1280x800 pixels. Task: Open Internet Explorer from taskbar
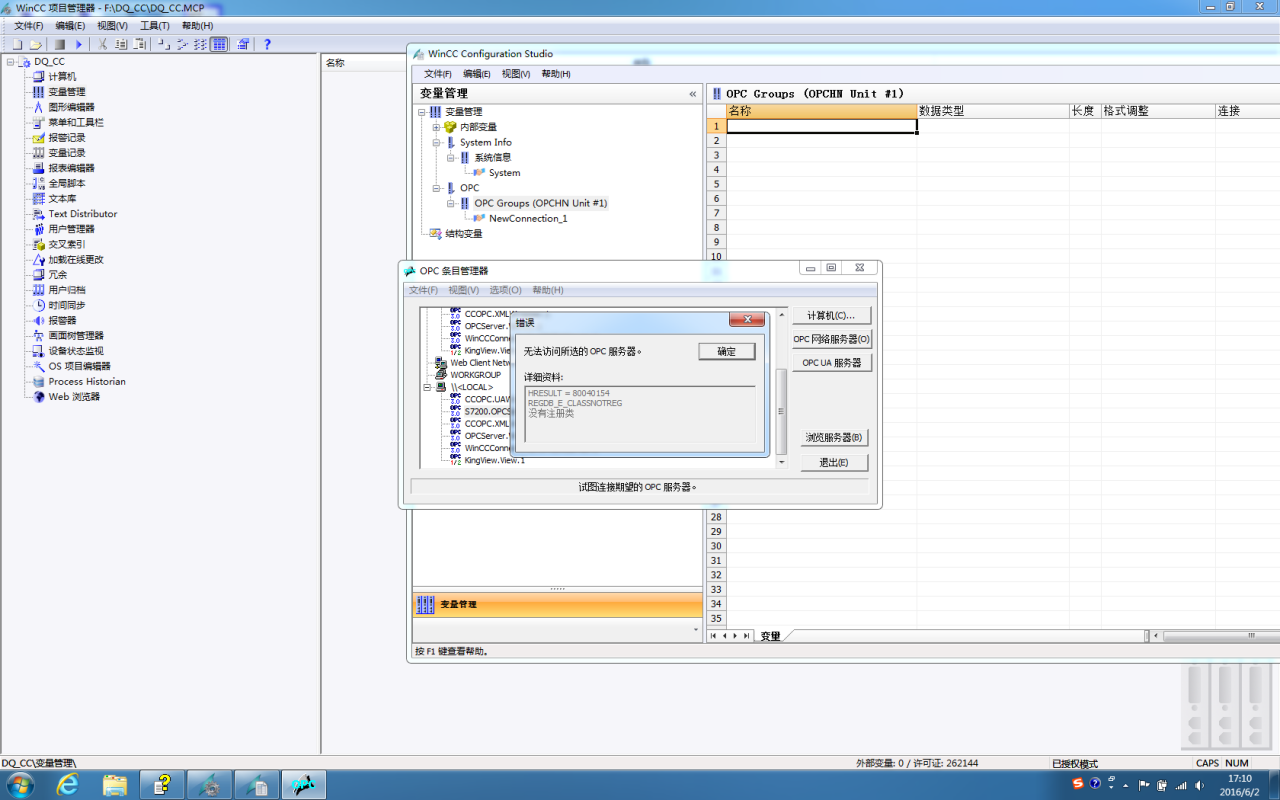[68, 785]
